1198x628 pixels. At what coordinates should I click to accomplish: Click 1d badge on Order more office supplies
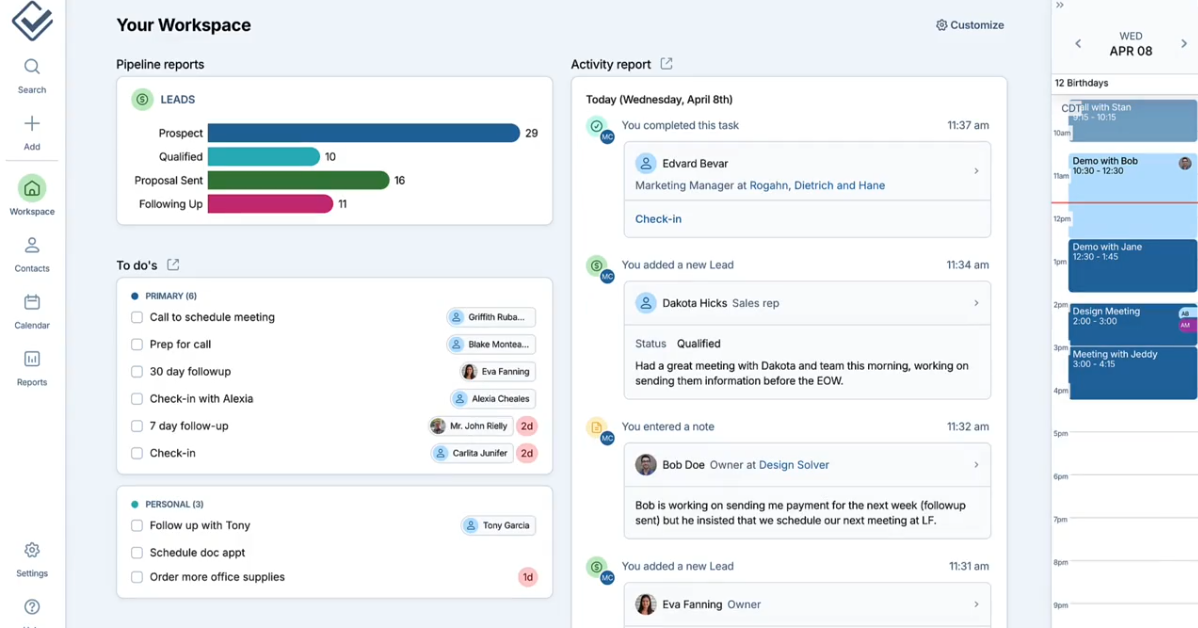(527, 577)
